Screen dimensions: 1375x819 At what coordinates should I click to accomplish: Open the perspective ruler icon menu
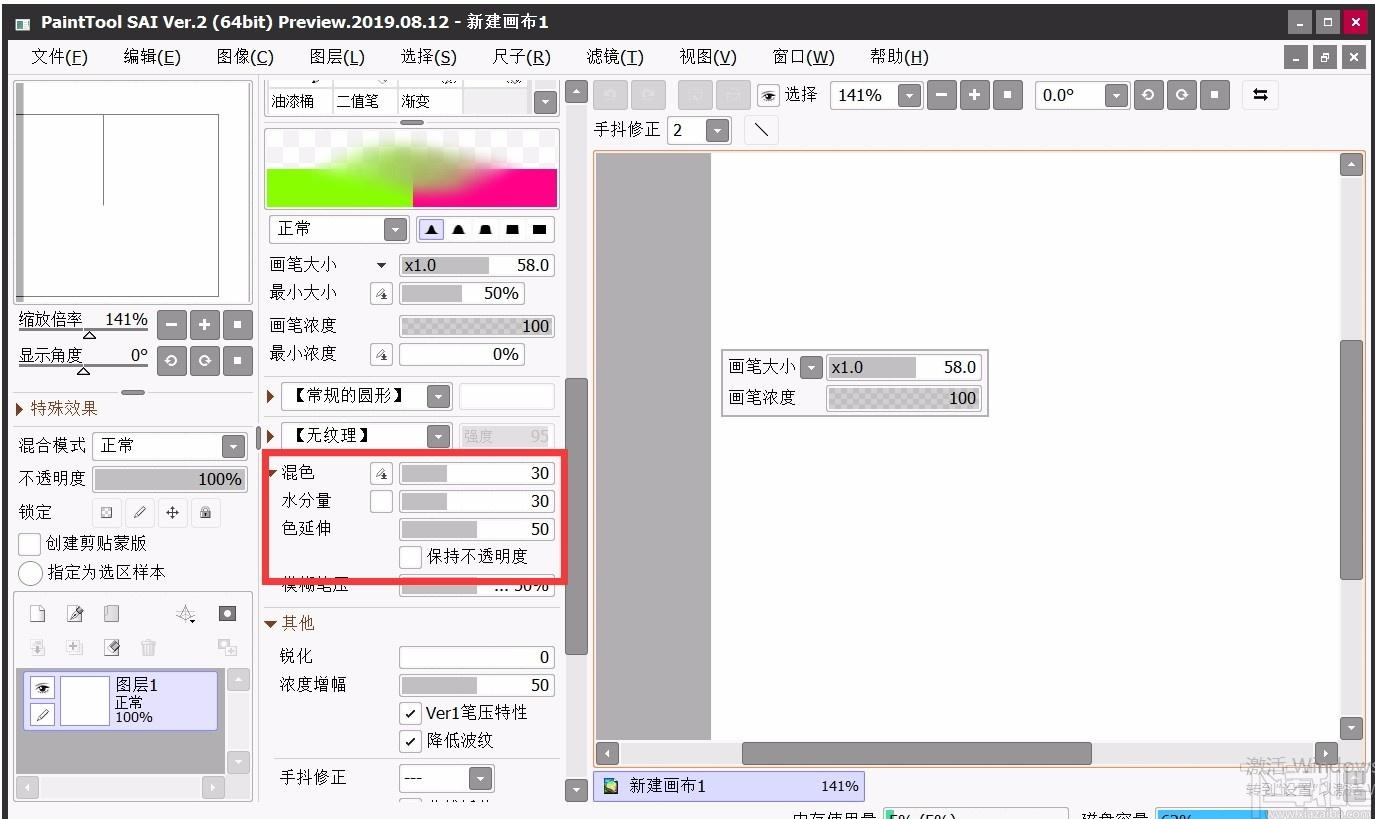click(x=186, y=614)
